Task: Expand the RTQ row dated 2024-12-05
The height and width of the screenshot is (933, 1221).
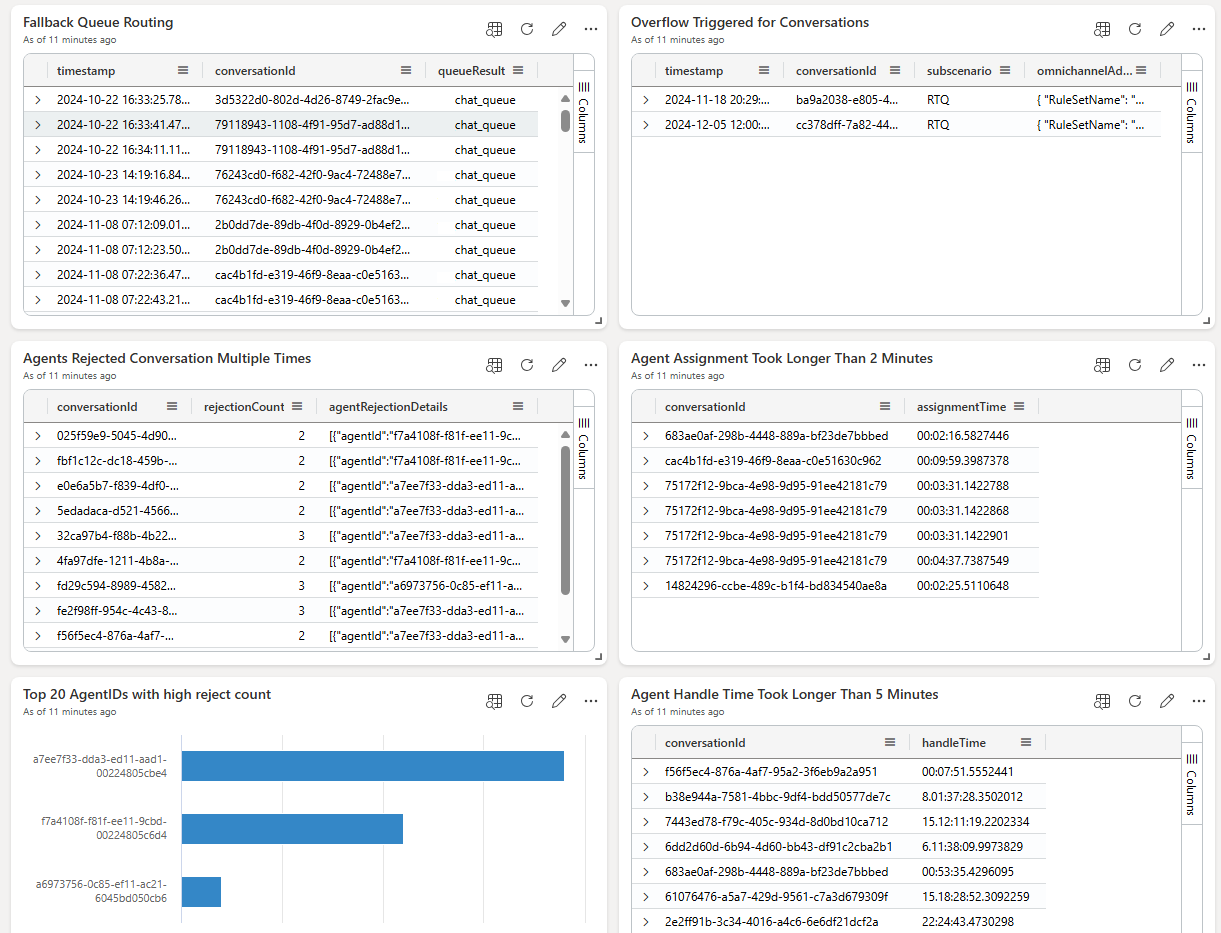Action: tap(645, 125)
